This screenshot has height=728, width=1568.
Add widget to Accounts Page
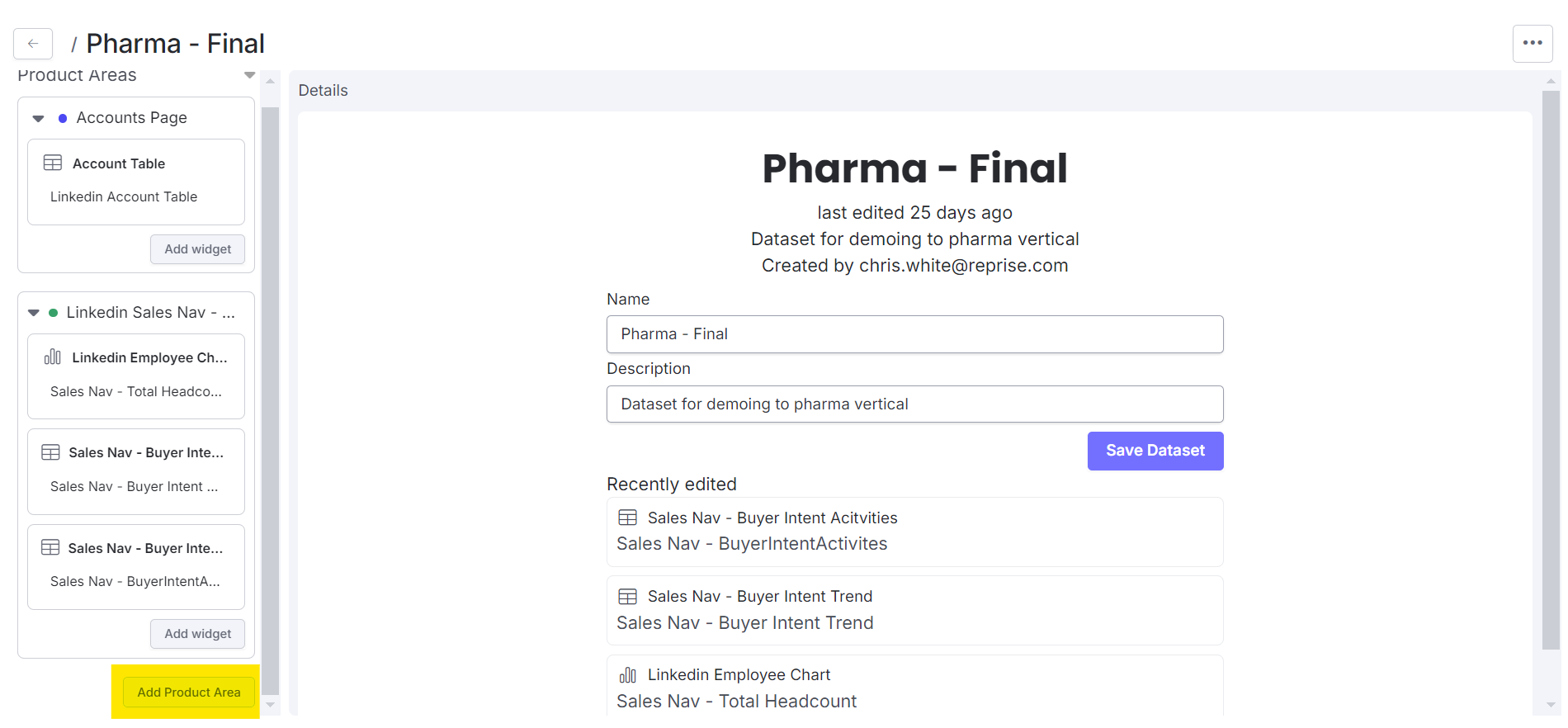pyautogui.click(x=197, y=249)
